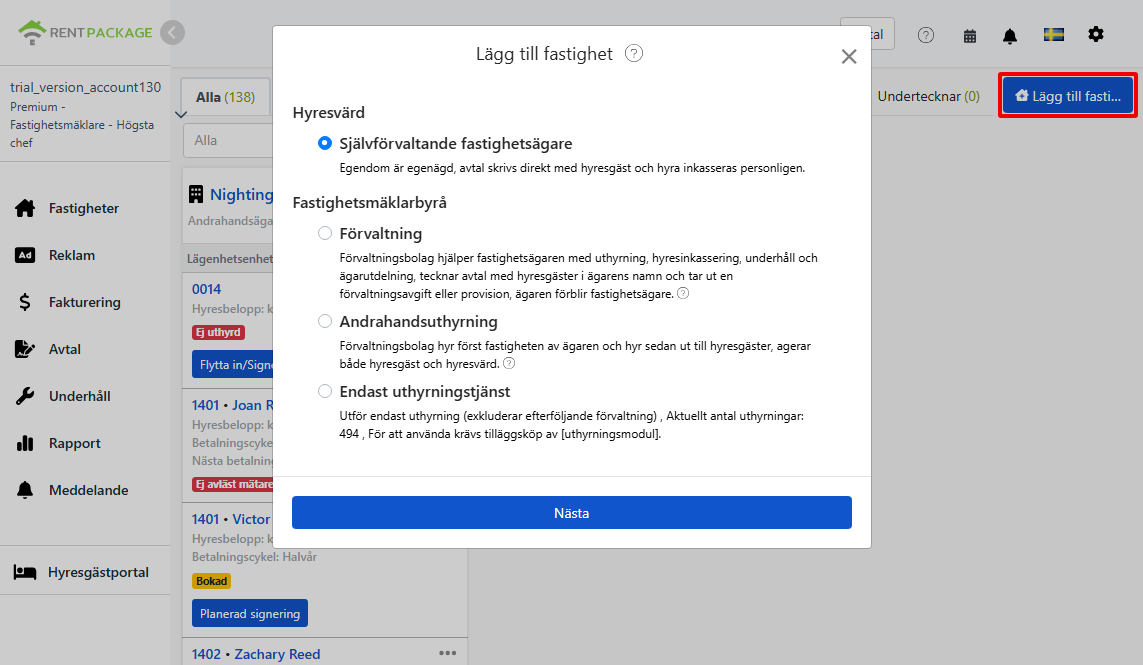Click the Bokad status badge
Image resolution: width=1143 pixels, height=665 pixels.
[x=211, y=581]
